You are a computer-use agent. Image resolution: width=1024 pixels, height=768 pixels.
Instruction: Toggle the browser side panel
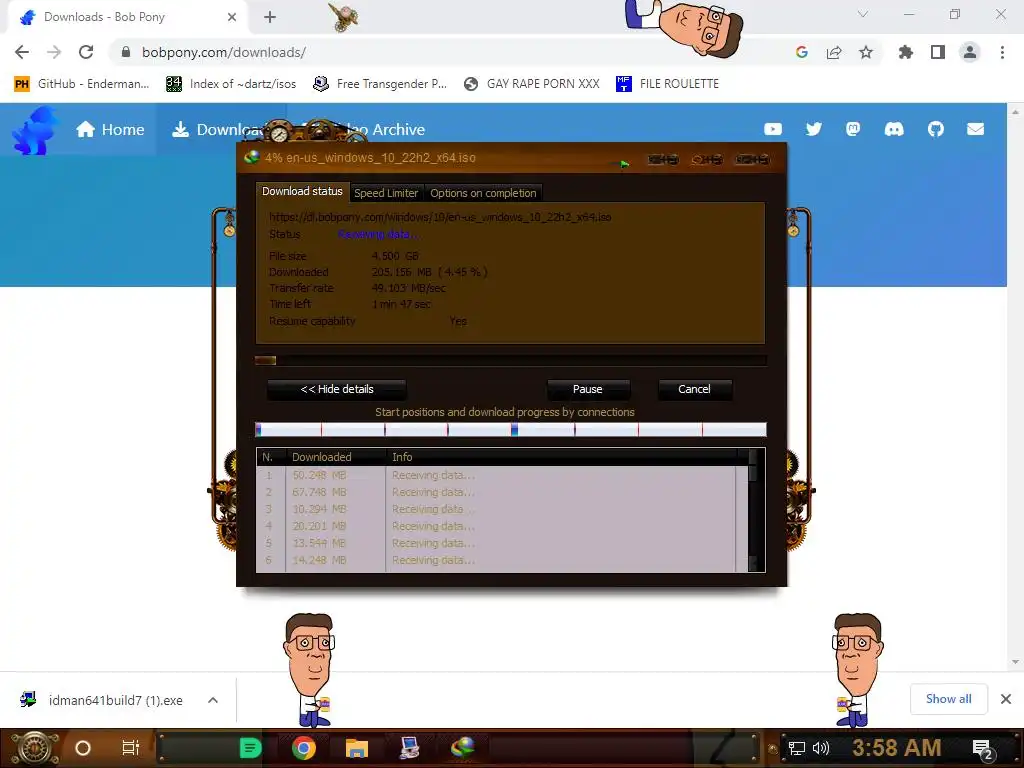pos(938,52)
